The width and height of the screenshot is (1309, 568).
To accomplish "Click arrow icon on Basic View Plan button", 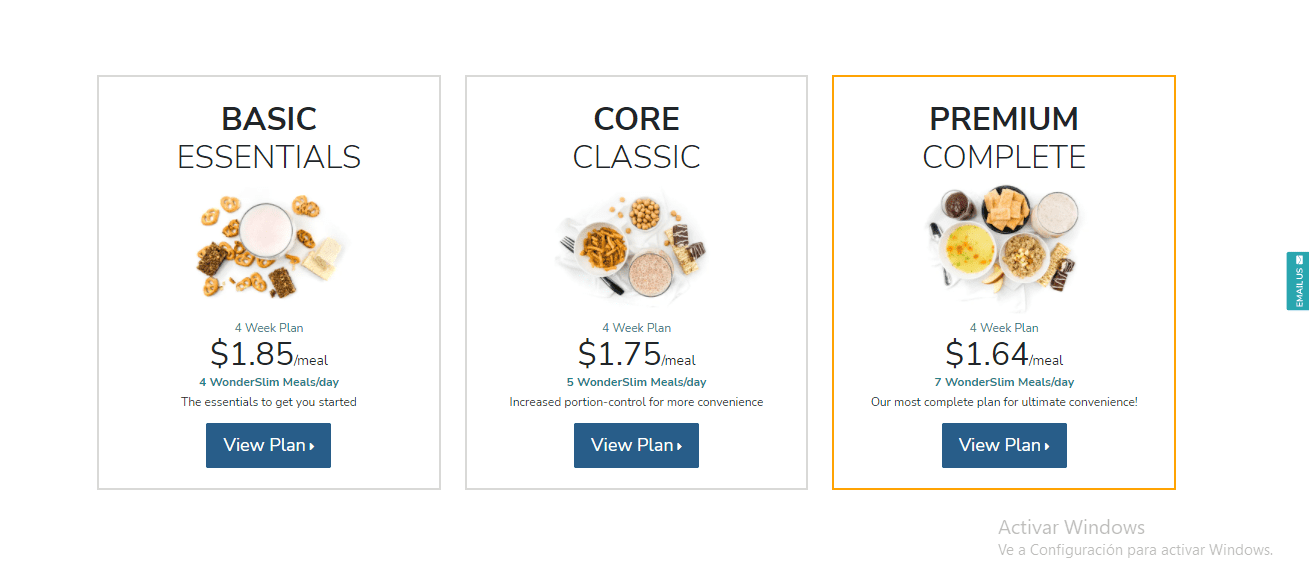I will pos(312,447).
